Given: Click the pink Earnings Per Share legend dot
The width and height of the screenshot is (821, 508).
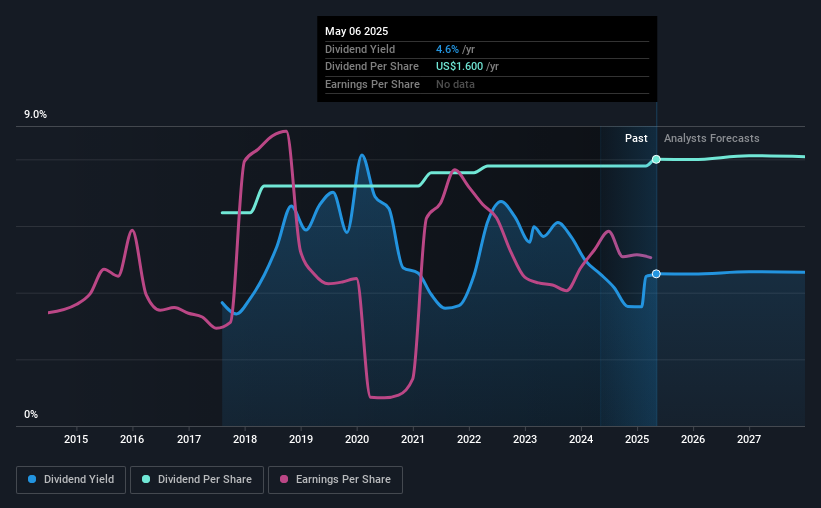Looking at the screenshot, I should [284, 479].
